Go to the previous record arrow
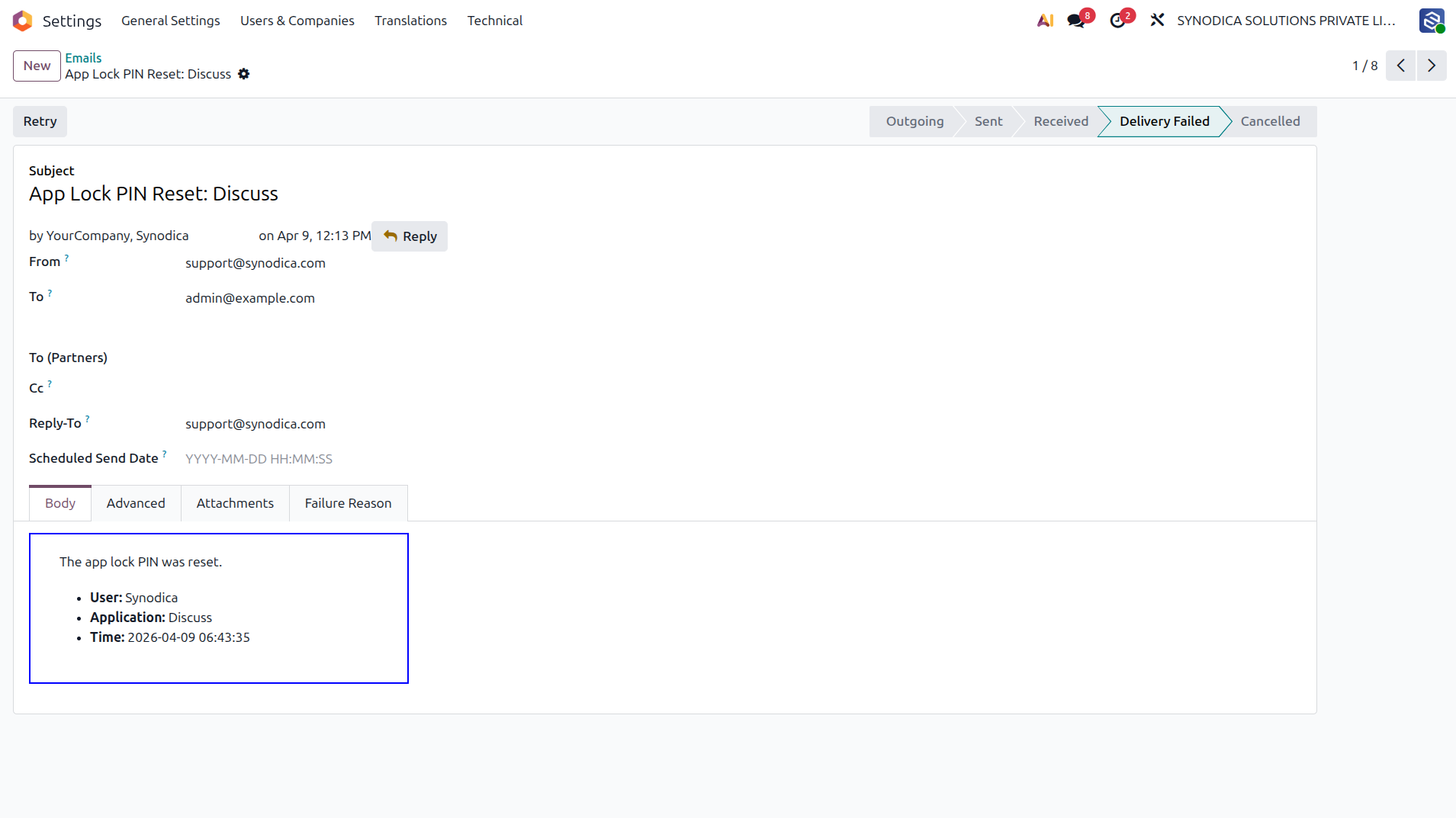The height and width of the screenshot is (818, 1456). point(1400,66)
